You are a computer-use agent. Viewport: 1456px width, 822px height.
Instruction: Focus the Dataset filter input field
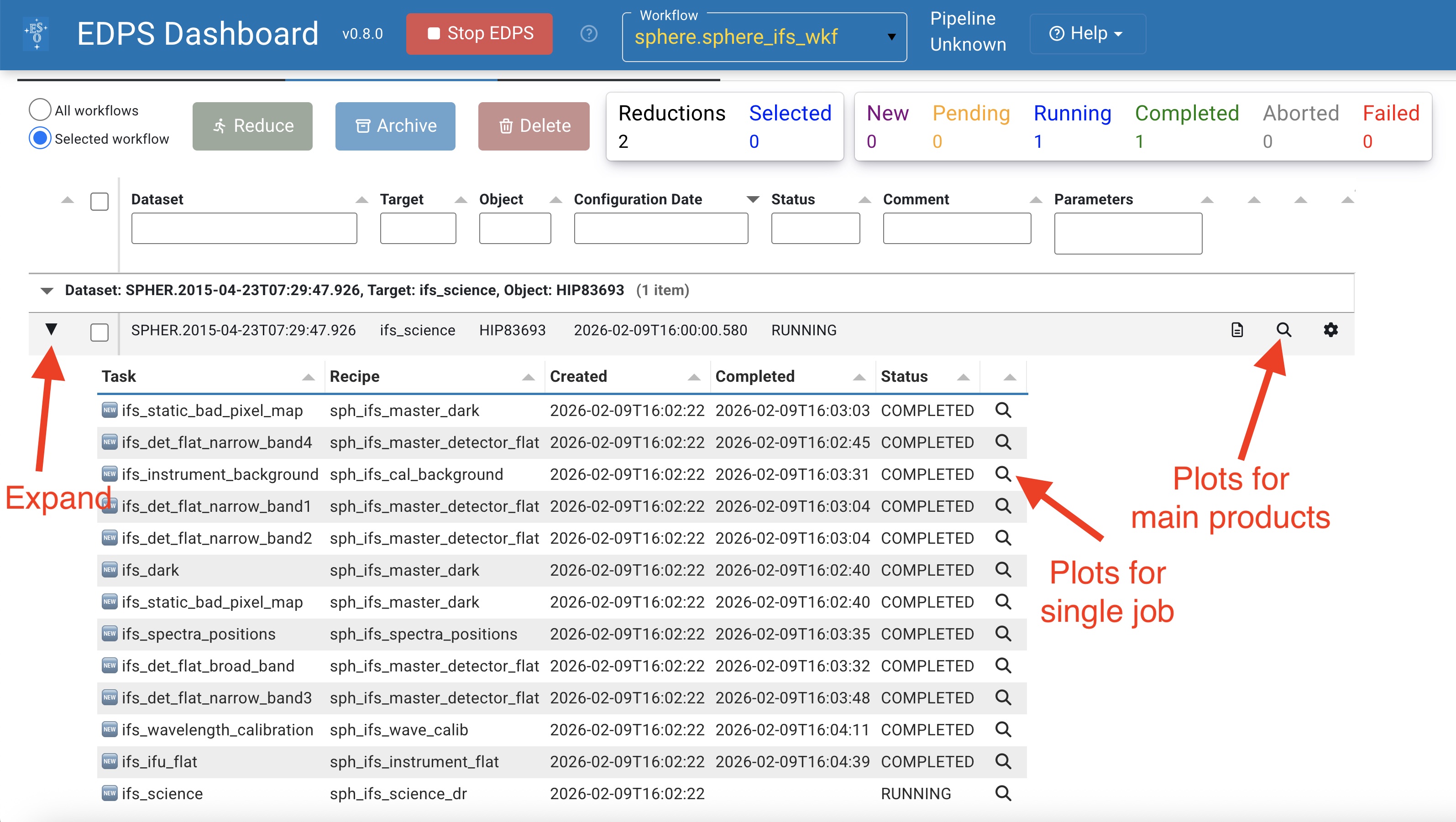click(244, 228)
